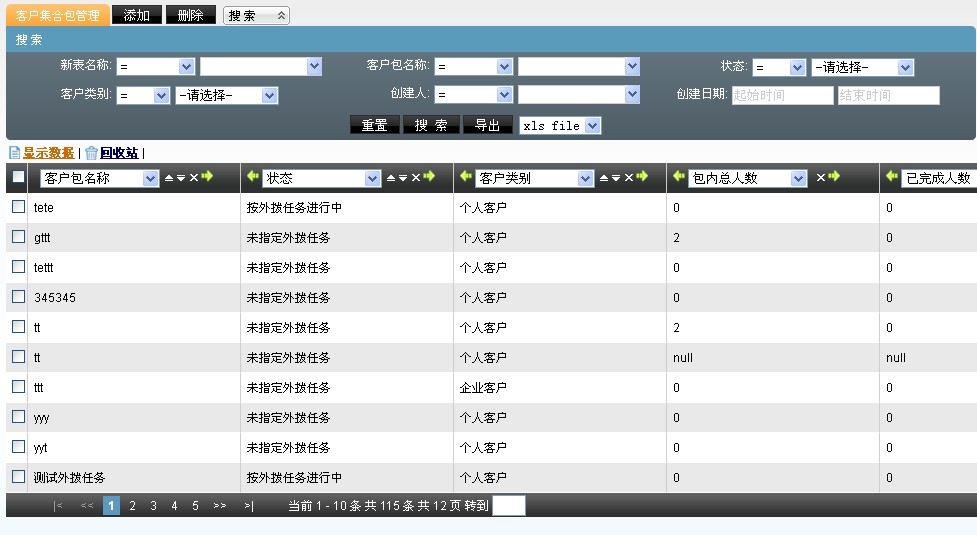Open the xls file export format dropdown

tap(560, 126)
